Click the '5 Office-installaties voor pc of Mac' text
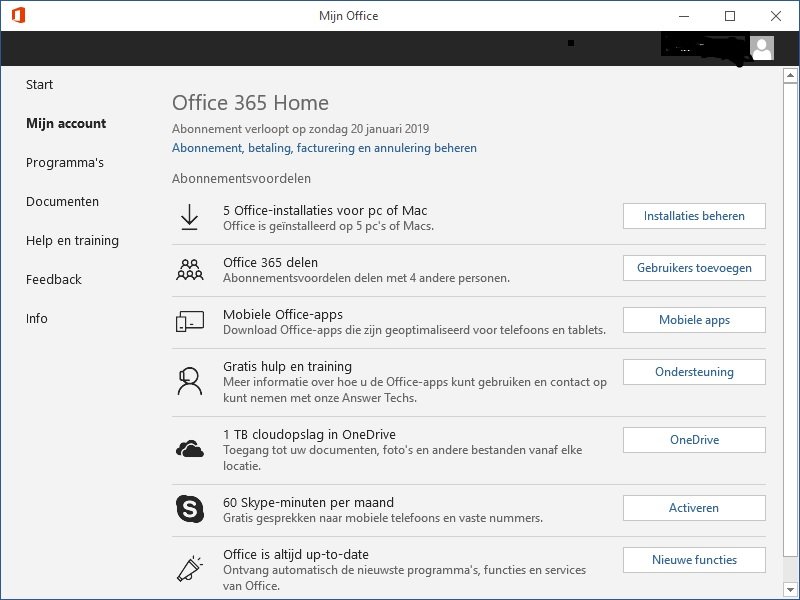Screen dimensions: 800x600 click(x=325, y=210)
